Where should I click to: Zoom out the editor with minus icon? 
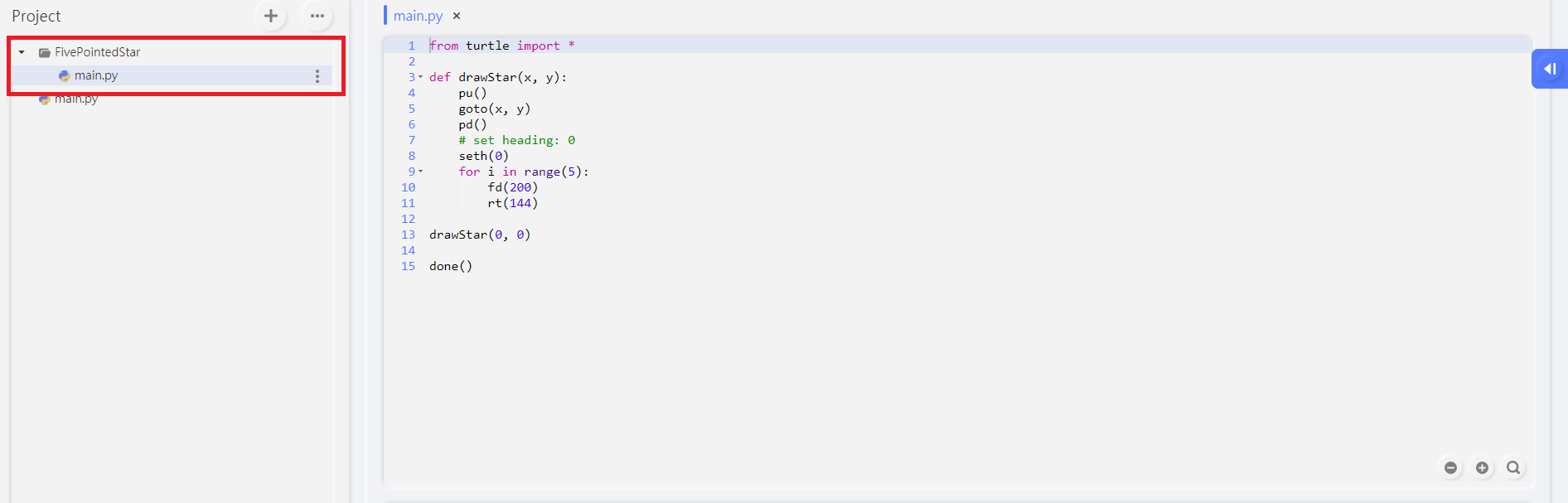[x=1450, y=467]
